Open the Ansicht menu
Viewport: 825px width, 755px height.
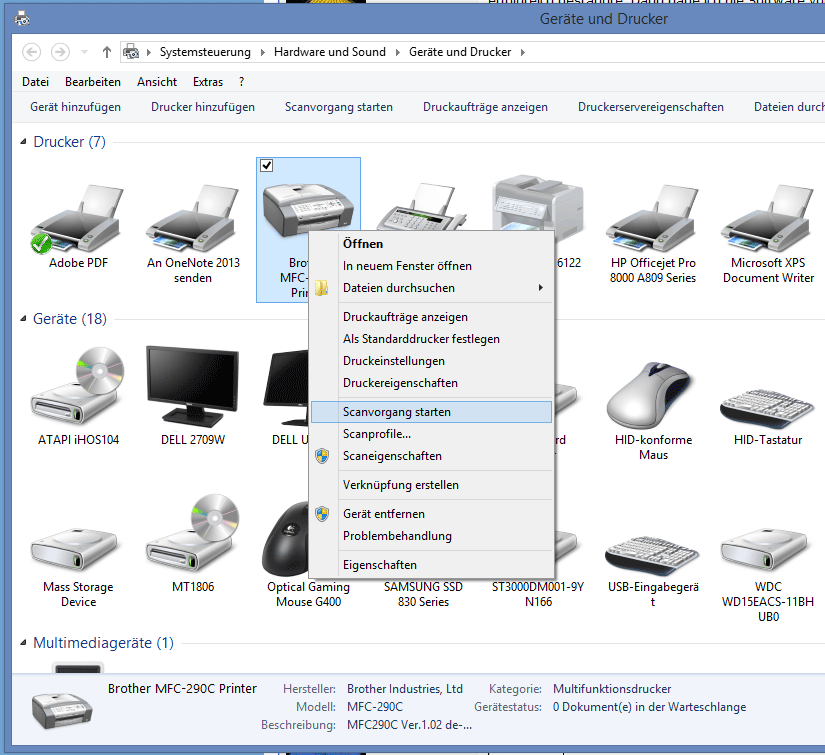[157, 82]
